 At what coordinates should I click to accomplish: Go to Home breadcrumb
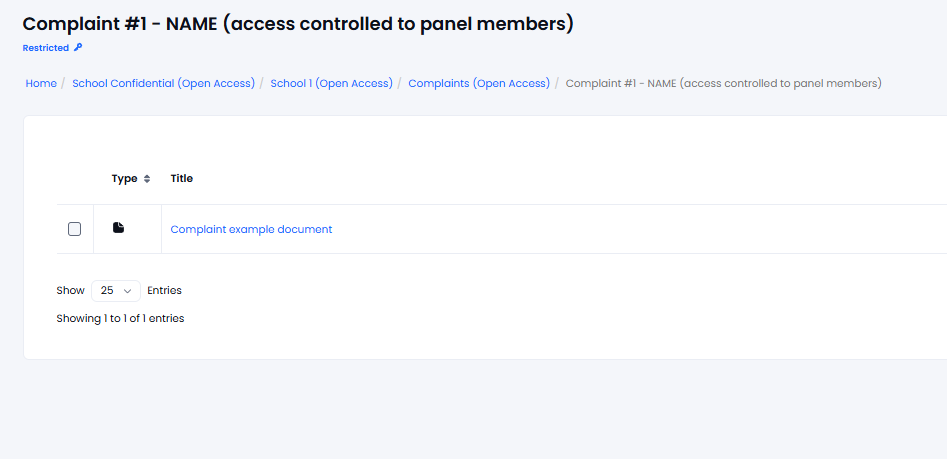tap(41, 83)
